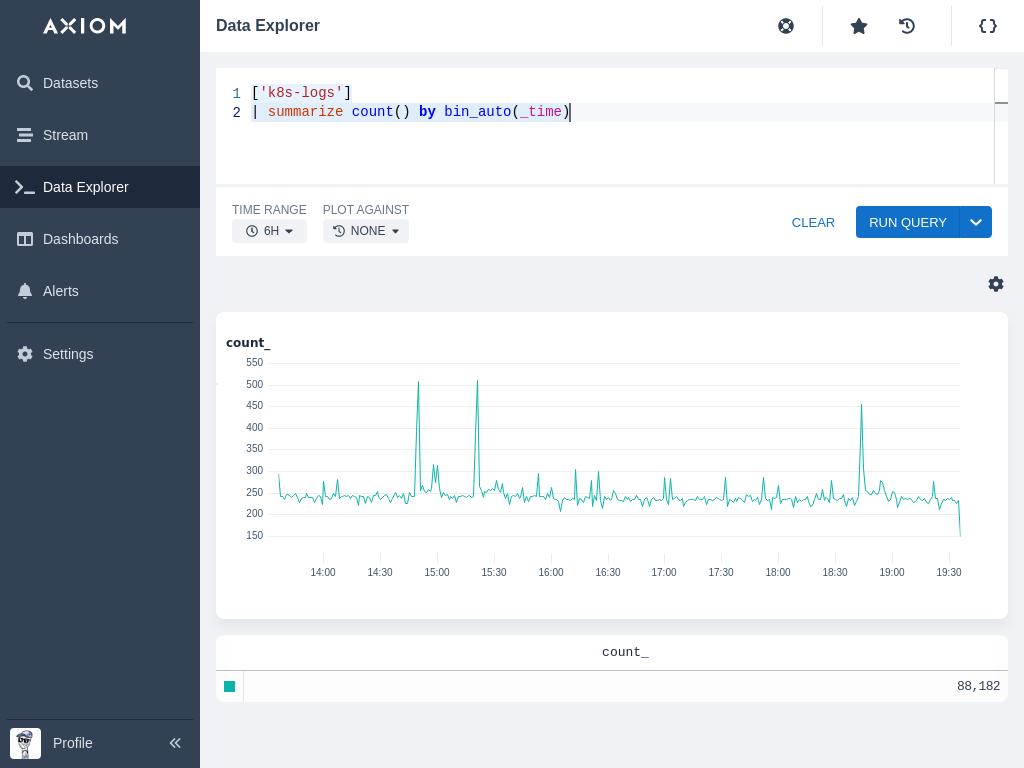Image resolution: width=1024 pixels, height=768 pixels.
Task: Open chart settings gear icon
Action: [996, 284]
